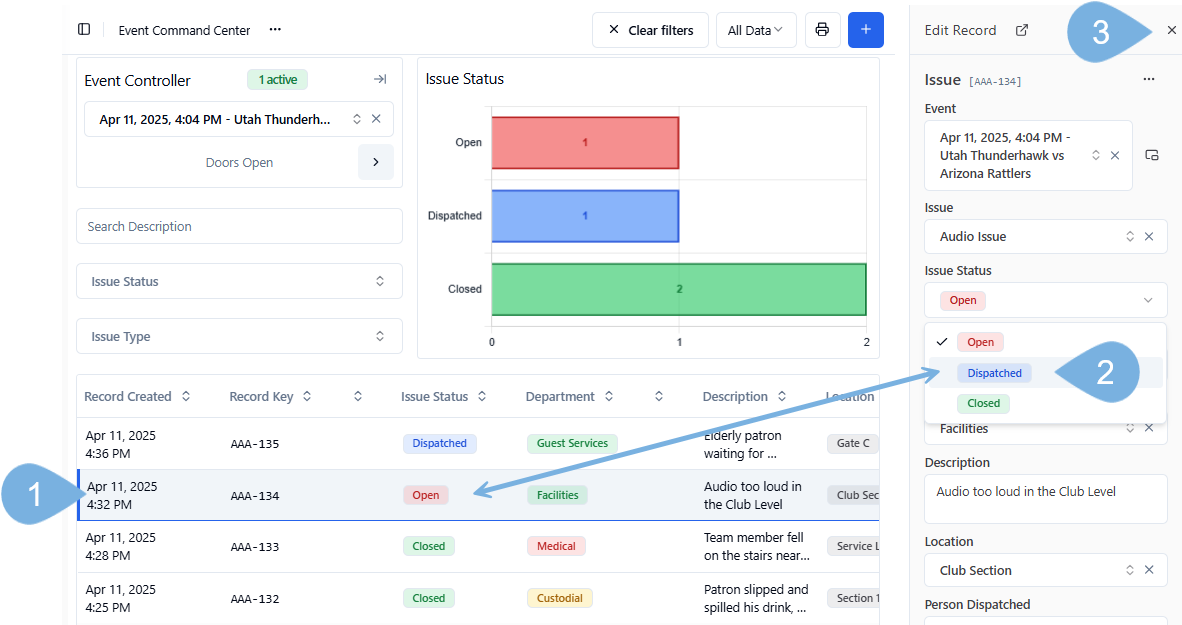Click the blue Dispatched chart bar

[x=585, y=216]
